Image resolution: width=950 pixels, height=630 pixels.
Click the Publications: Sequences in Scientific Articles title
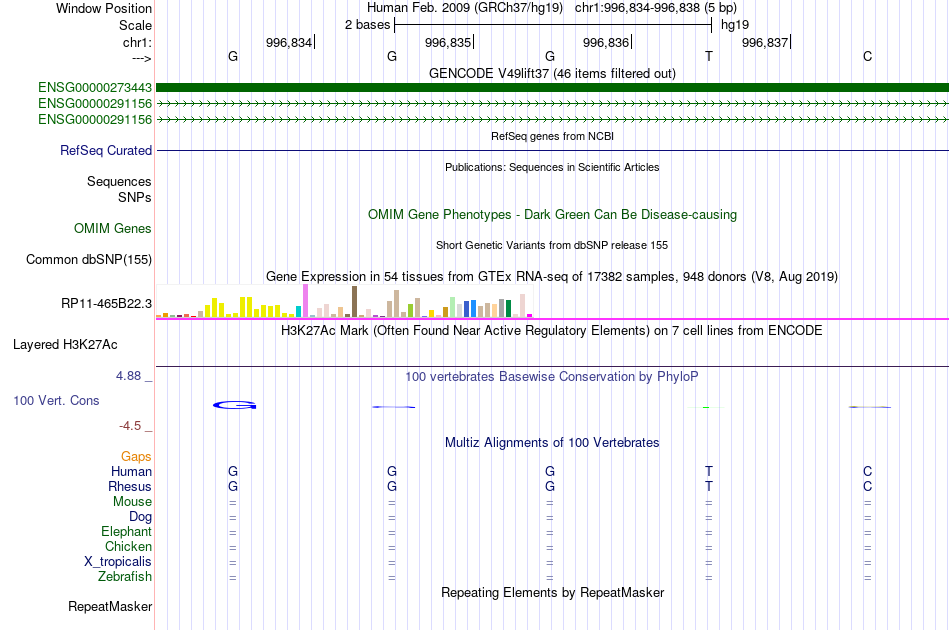click(x=552, y=167)
